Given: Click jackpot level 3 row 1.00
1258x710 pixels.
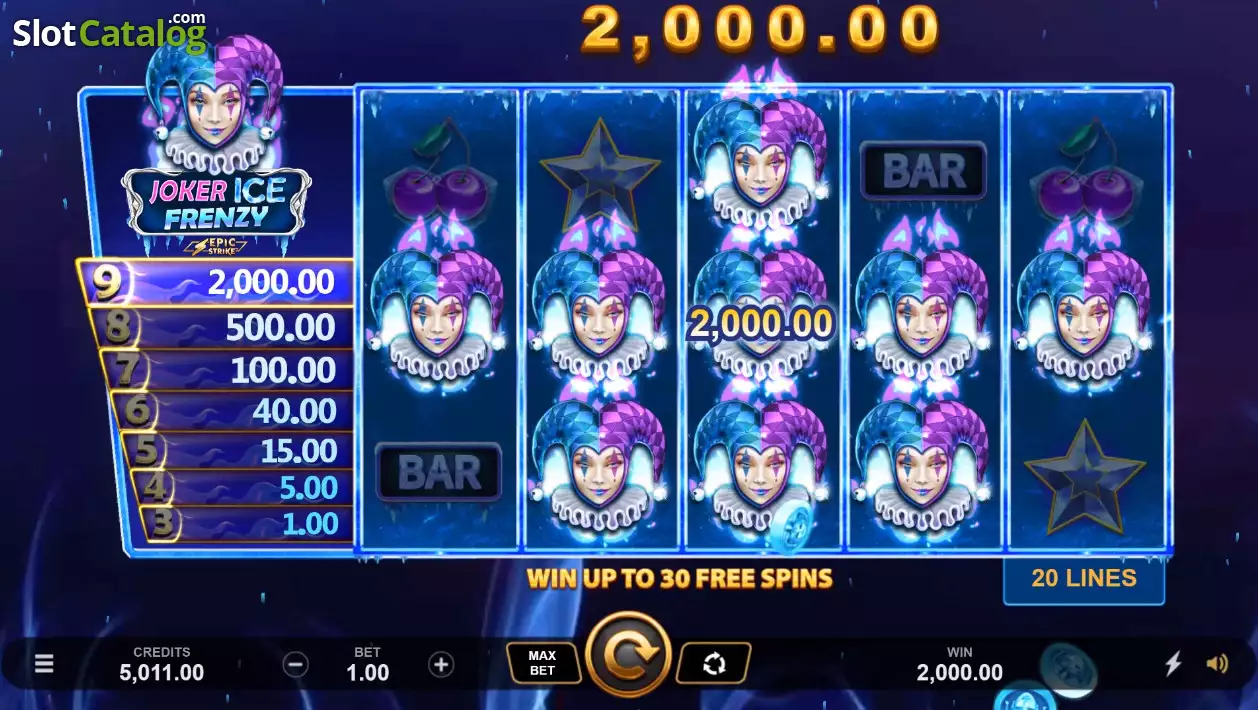Looking at the screenshot, I should pos(247,524).
